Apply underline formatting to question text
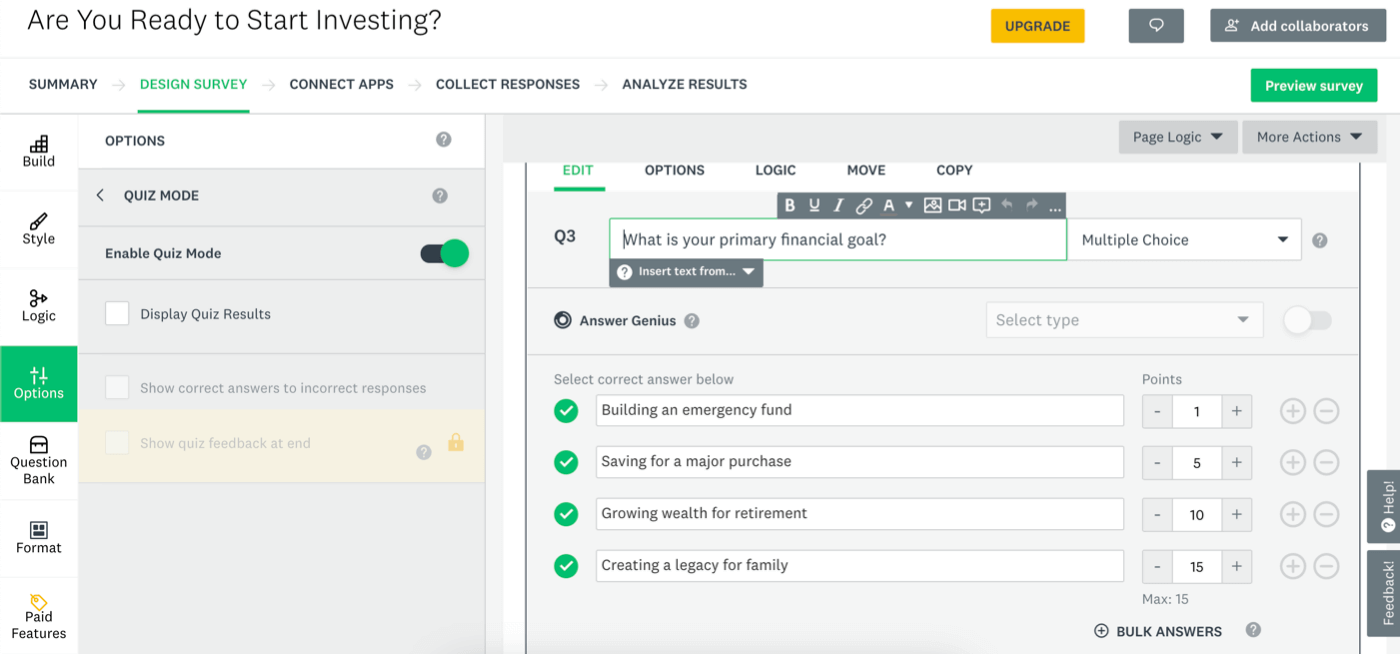Image resolution: width=1400 pixels, height=654 pixels. point(814,205)
